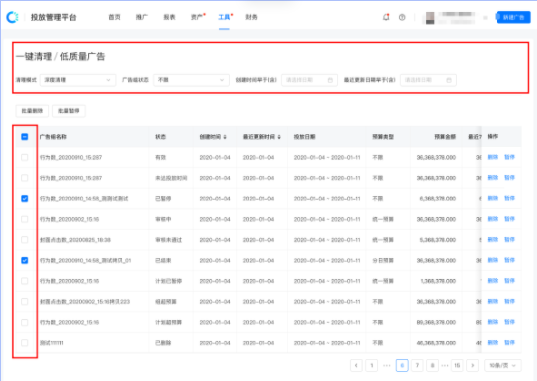Go to next page arrow
Viewport: 537px width, 381px height.
473,366
